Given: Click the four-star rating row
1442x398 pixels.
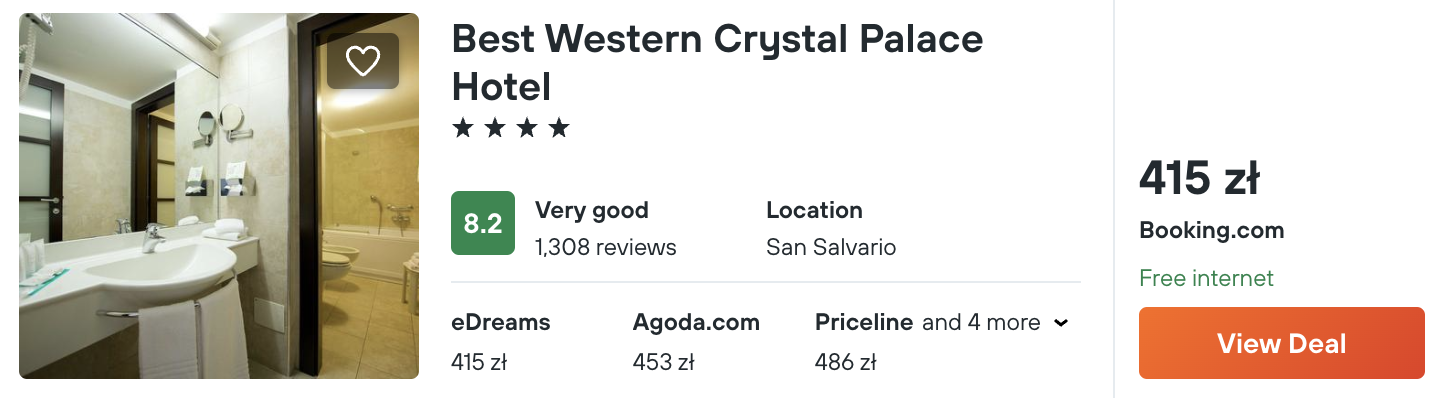Looking at the screenshot, I should click(511, 128).
